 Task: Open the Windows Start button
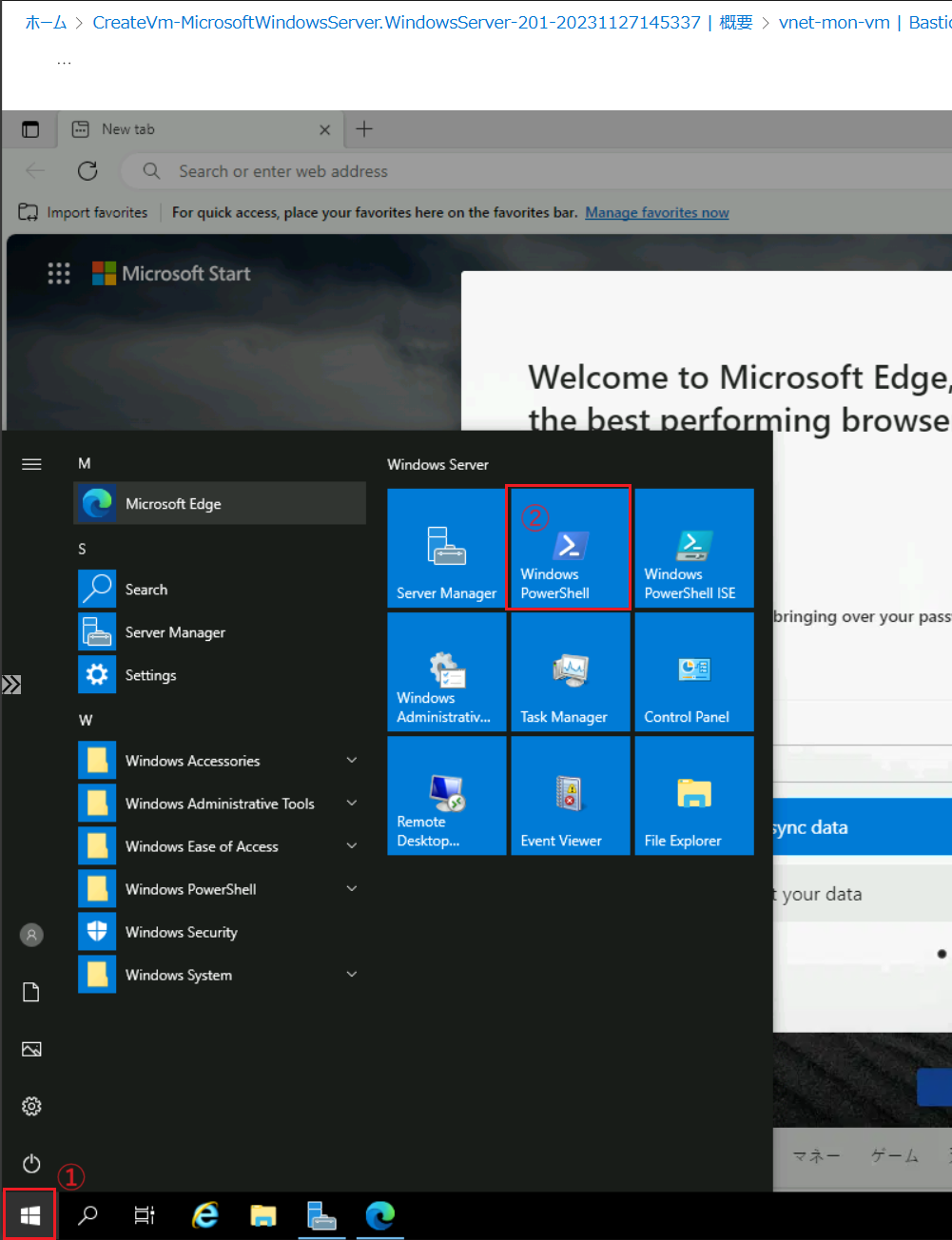[29, 1214]
